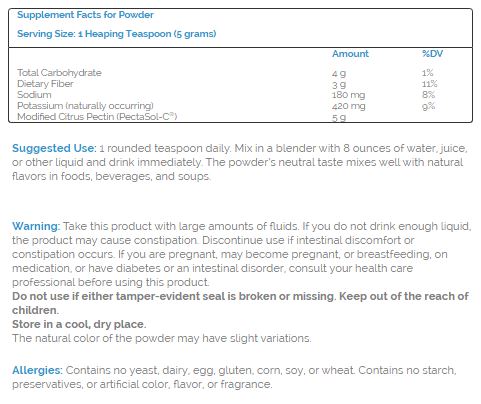Screen dimensions: 481x404
Task: Click the "180 mg" sodium amount
Action: pyautogui.click(x=348, y=95)
